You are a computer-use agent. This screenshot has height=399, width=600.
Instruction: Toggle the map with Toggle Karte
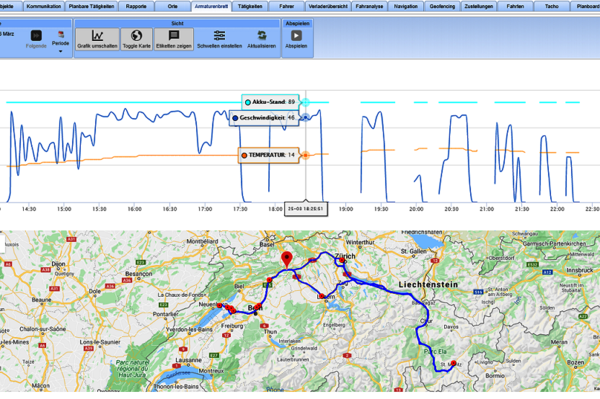click(x=137, y=39)
